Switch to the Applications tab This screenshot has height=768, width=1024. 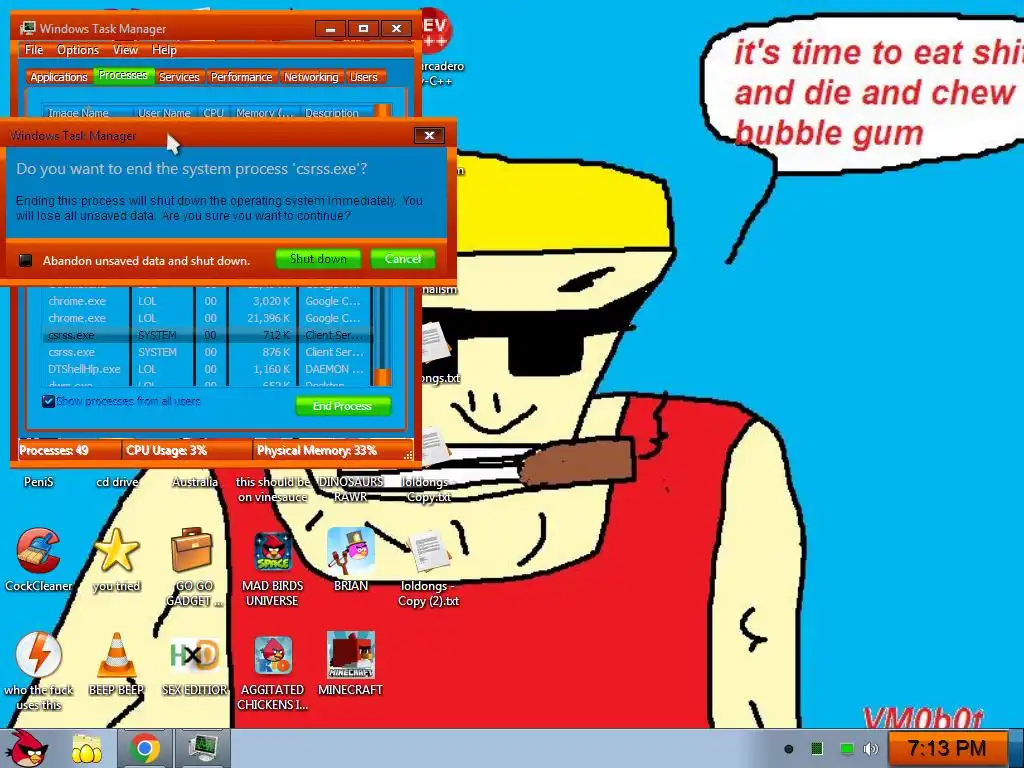(59, 77)
